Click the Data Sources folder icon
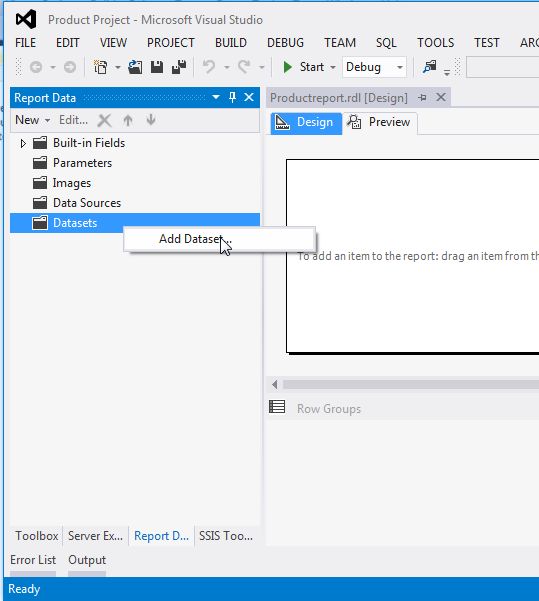This screenshot has width=539, height=601. click(x=40, y=203)
